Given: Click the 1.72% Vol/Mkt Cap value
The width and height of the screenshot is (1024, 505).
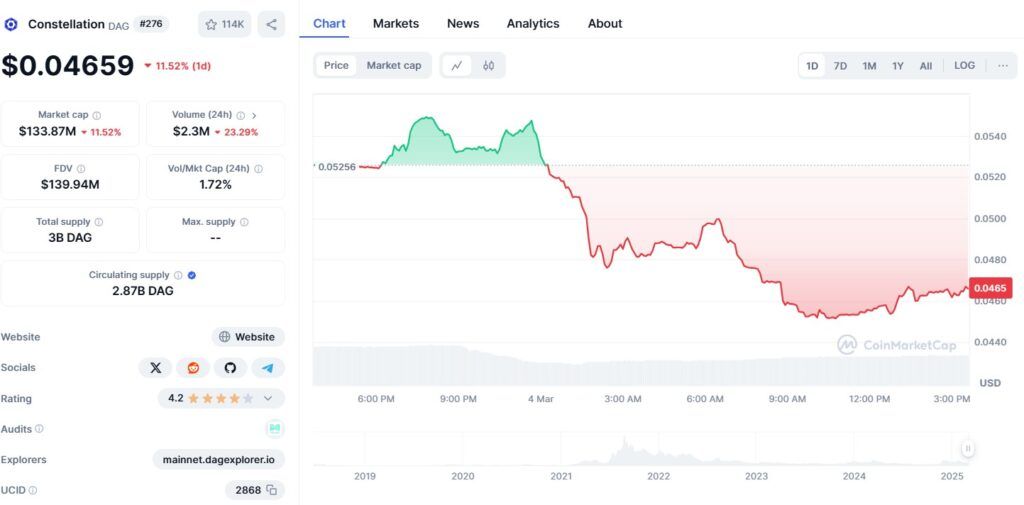Looking at the screenshot, I should pyautogui.click(x=216, y=185).
